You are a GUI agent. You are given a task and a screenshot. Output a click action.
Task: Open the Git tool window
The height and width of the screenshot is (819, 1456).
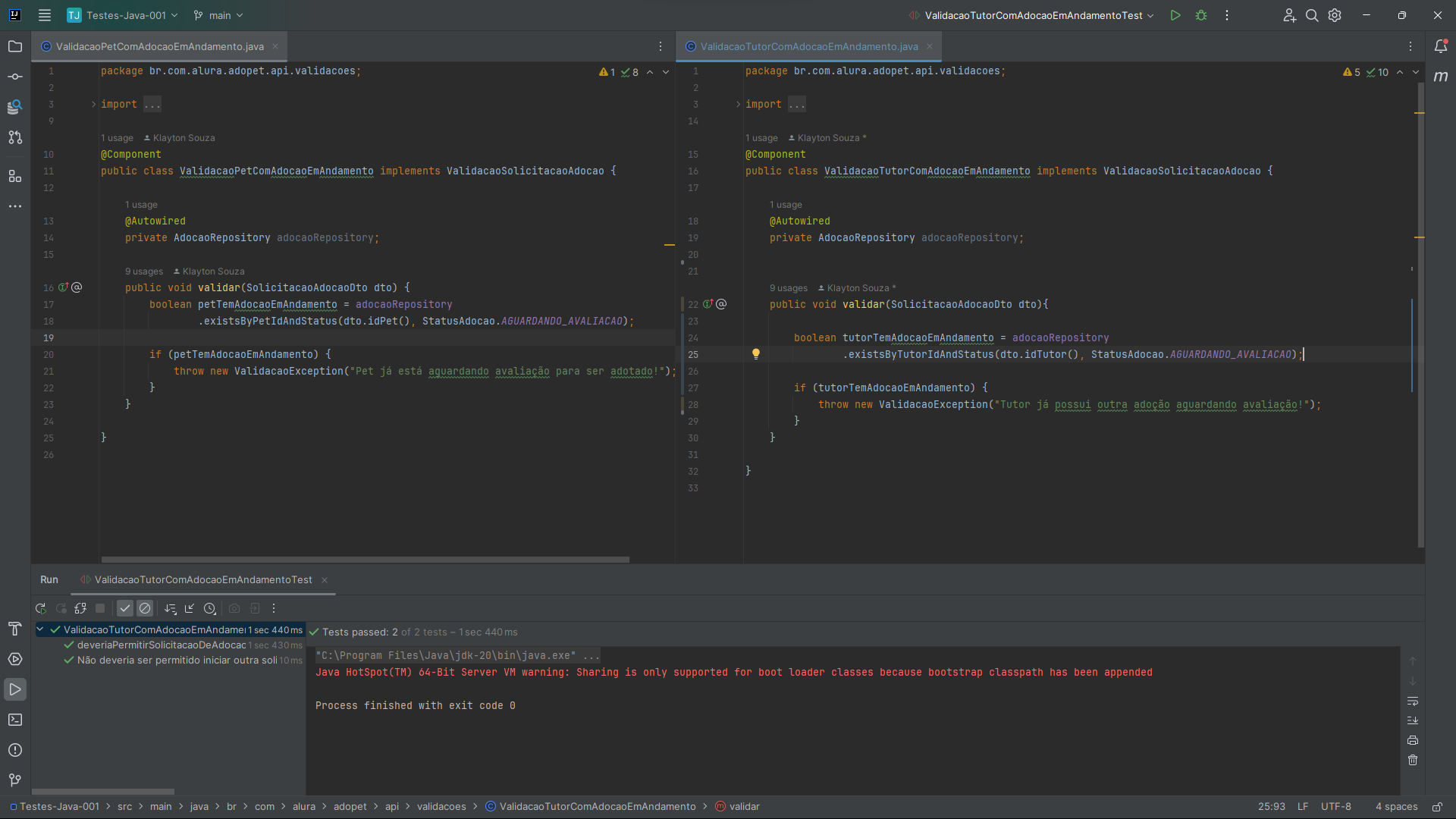tap(14, 780)
